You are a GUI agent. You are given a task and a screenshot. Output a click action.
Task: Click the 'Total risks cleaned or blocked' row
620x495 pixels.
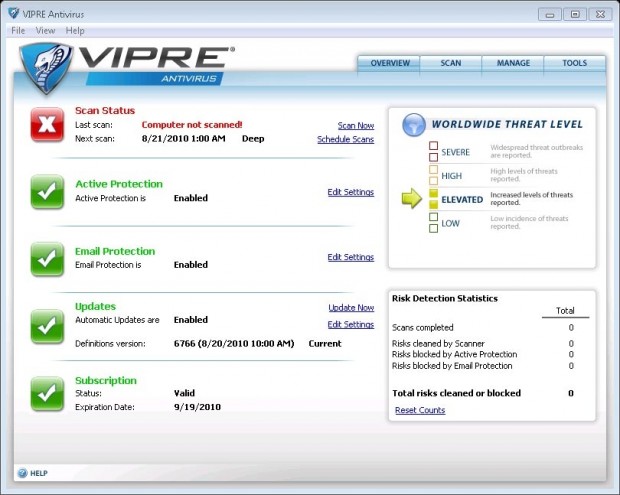[483, 393]
